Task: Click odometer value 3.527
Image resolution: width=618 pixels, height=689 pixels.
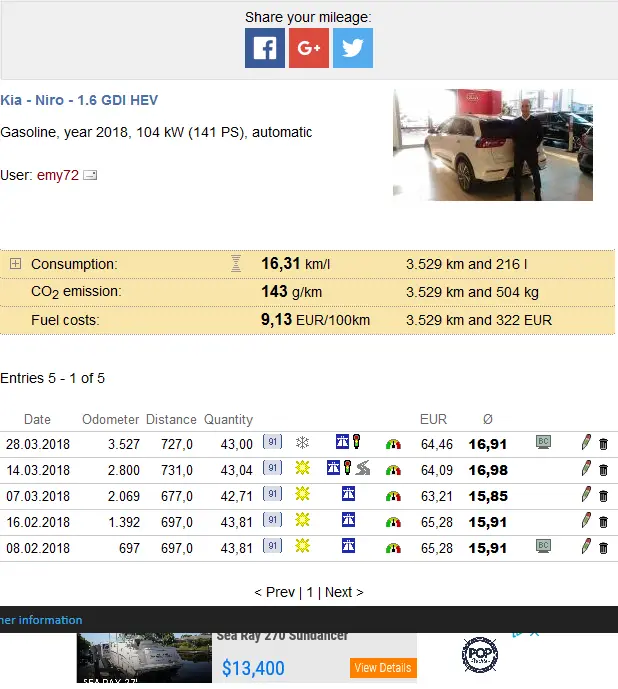Action: [x=124, y=444]
